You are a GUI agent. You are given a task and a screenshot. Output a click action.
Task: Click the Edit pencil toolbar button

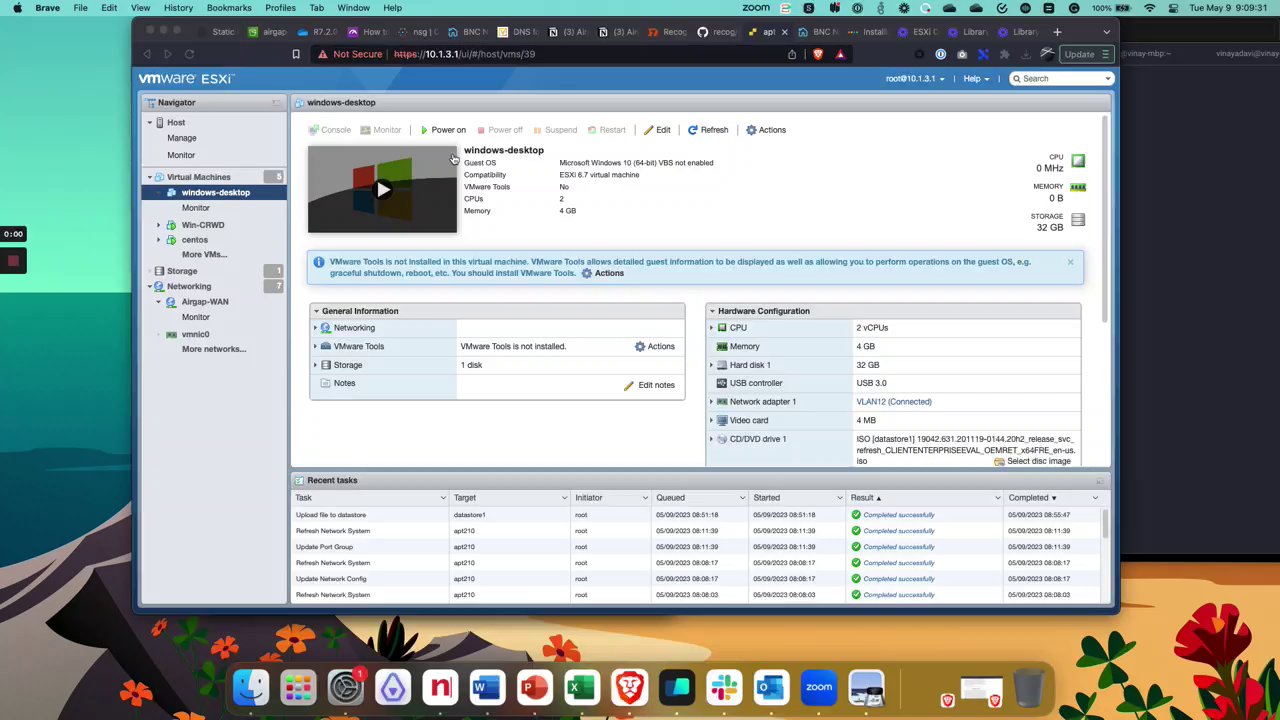657,130
